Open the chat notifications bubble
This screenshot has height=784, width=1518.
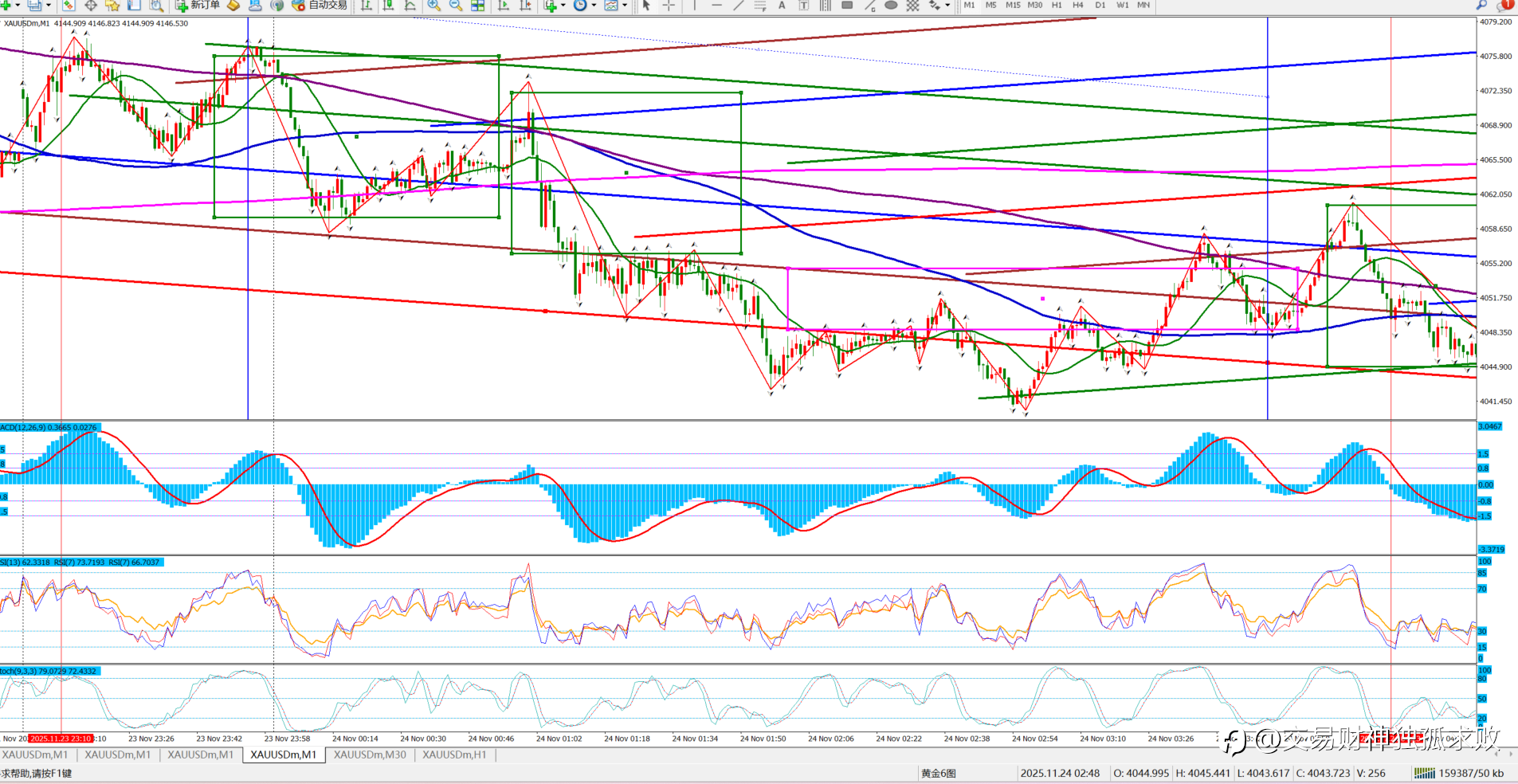pyautogui.click(x=1505, y=5)
